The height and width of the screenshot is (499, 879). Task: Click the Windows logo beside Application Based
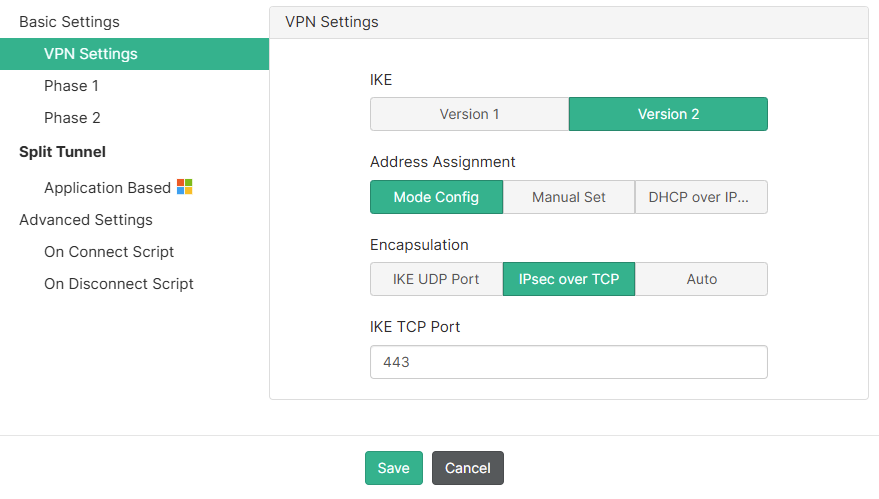tap(184, 187)
